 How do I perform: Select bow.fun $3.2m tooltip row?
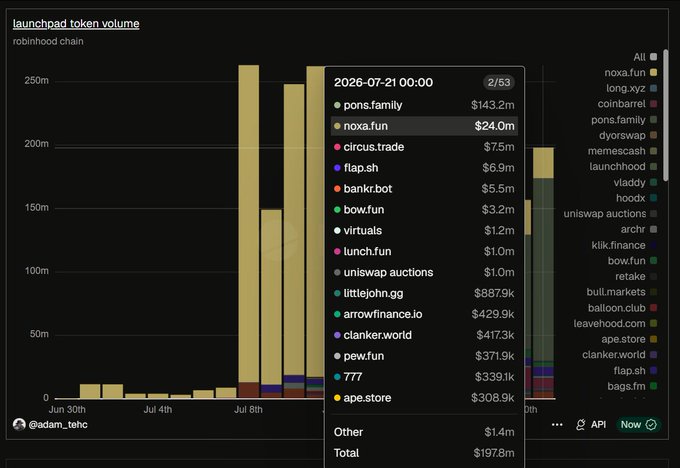click(x=424, y=209)
